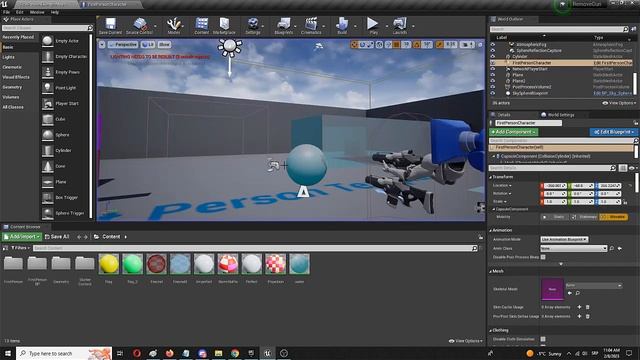Viewport: 640px width, 360px height.
Task: Open the Marketplace toolbar icon
Action: 224,24
